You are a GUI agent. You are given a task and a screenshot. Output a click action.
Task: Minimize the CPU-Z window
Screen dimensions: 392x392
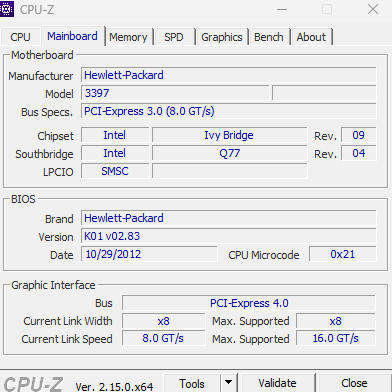point(282,9)
